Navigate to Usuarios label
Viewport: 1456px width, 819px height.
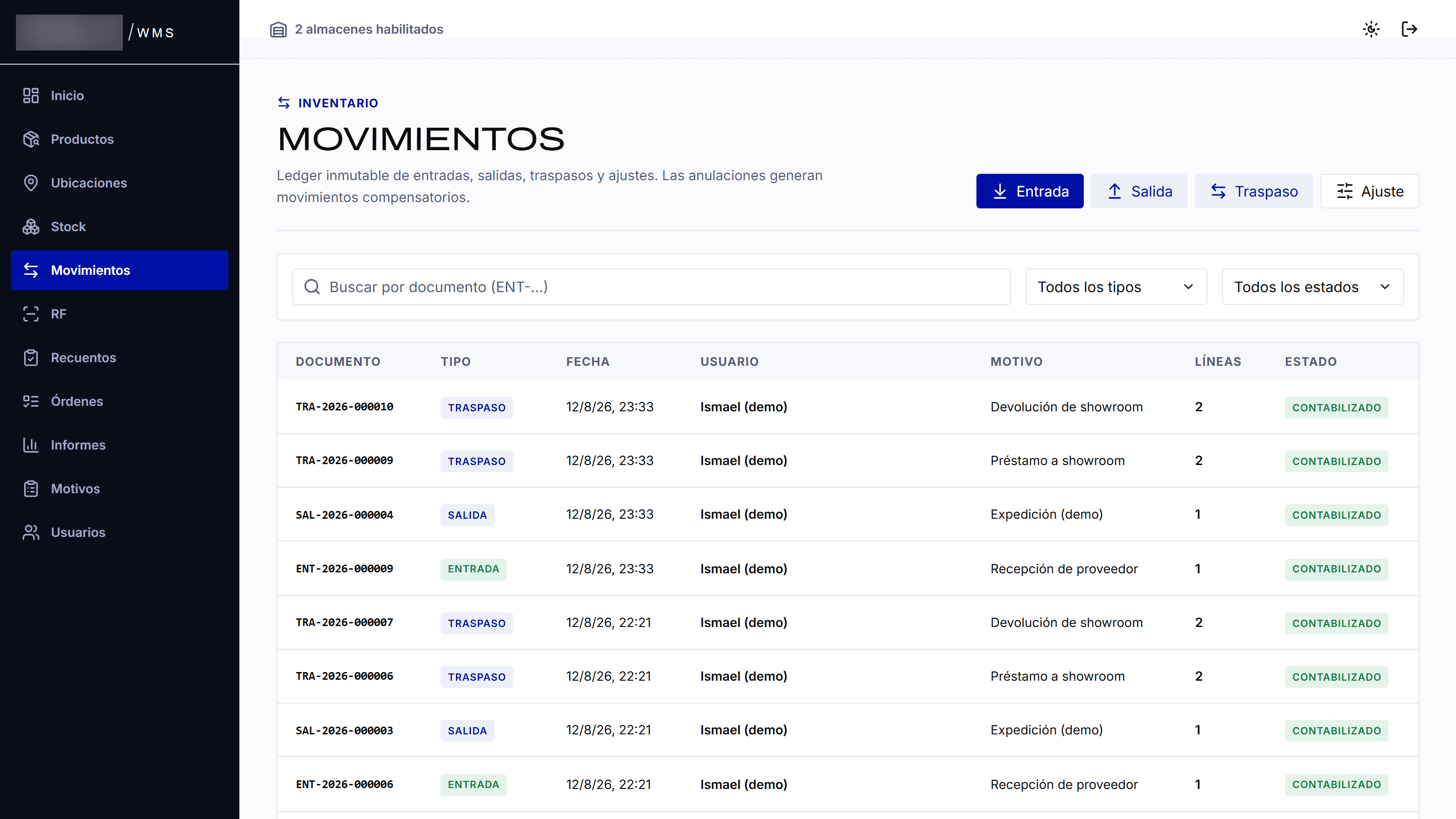point(78,532)
